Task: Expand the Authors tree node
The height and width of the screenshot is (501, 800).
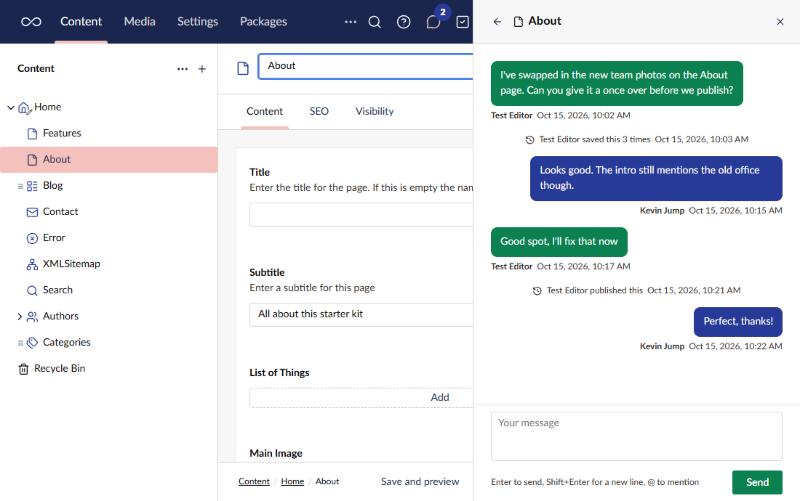Action: [x=19, y=317]
